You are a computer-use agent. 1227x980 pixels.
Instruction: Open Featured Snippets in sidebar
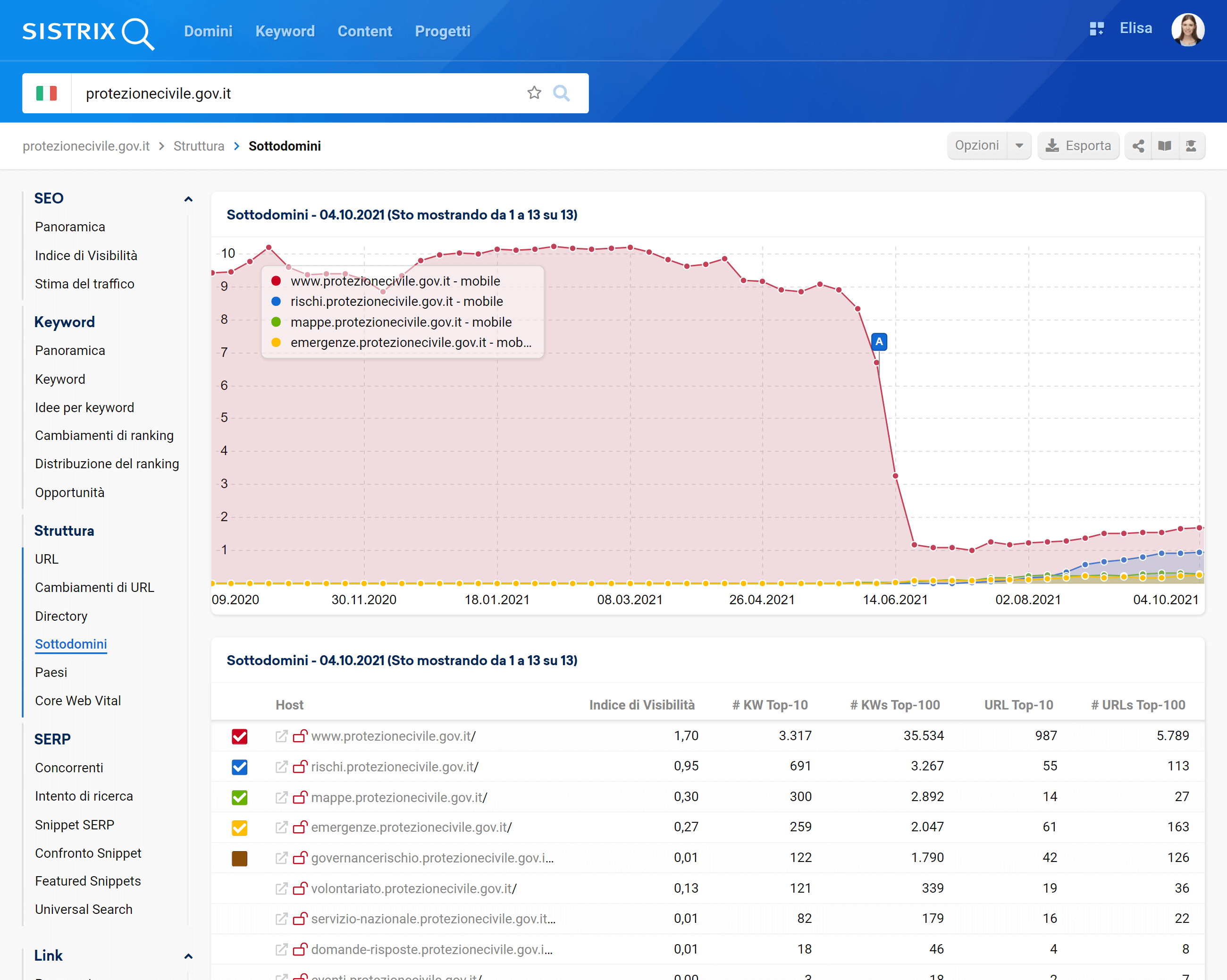coord(88,881)
